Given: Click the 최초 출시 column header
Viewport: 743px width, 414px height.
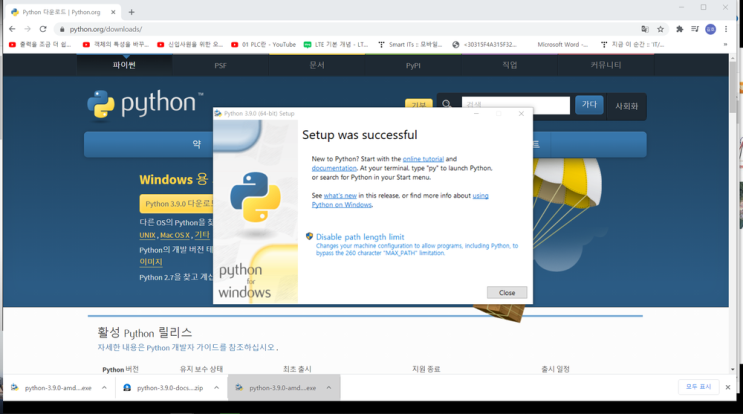Looking at the screenshot, I should (x=297, y=369).
